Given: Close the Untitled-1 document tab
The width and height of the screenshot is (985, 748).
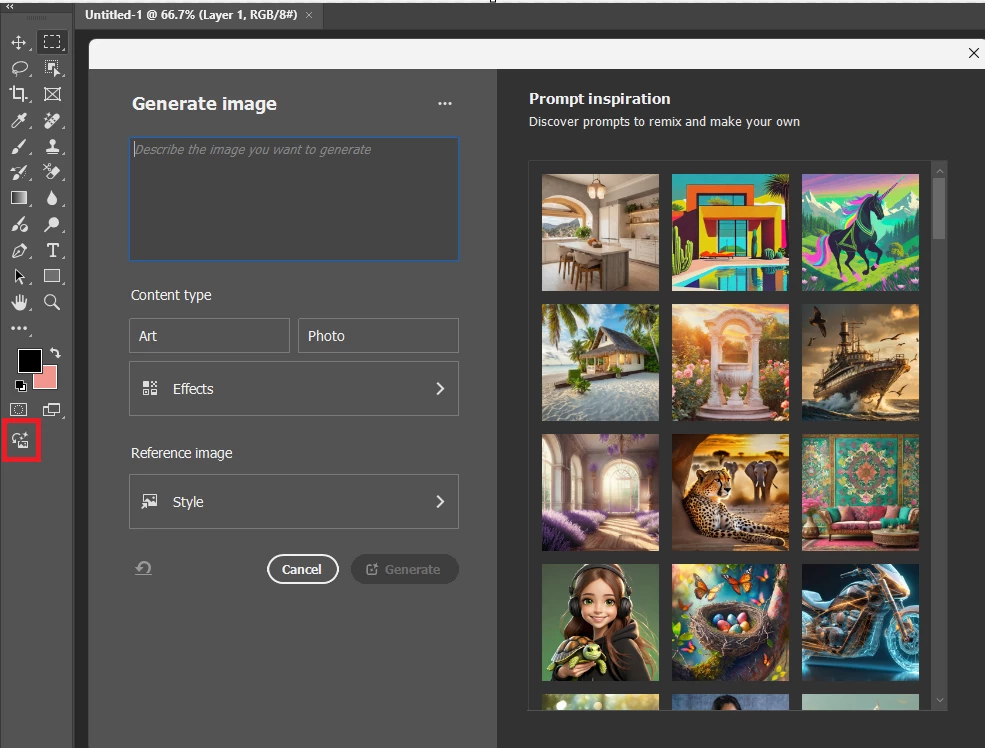Looking at the screenshot, I should pos(309,15).
